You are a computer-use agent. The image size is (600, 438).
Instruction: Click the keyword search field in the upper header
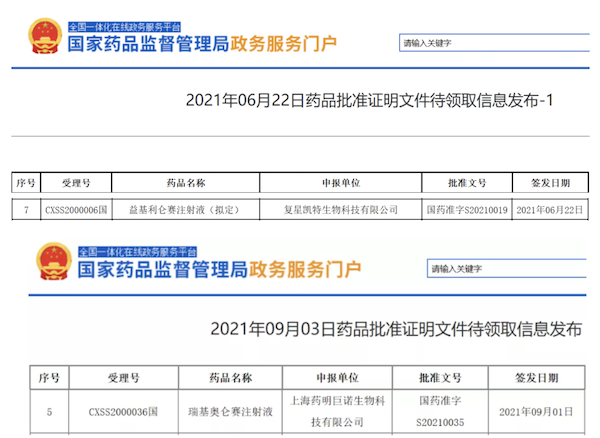[494, 43]
